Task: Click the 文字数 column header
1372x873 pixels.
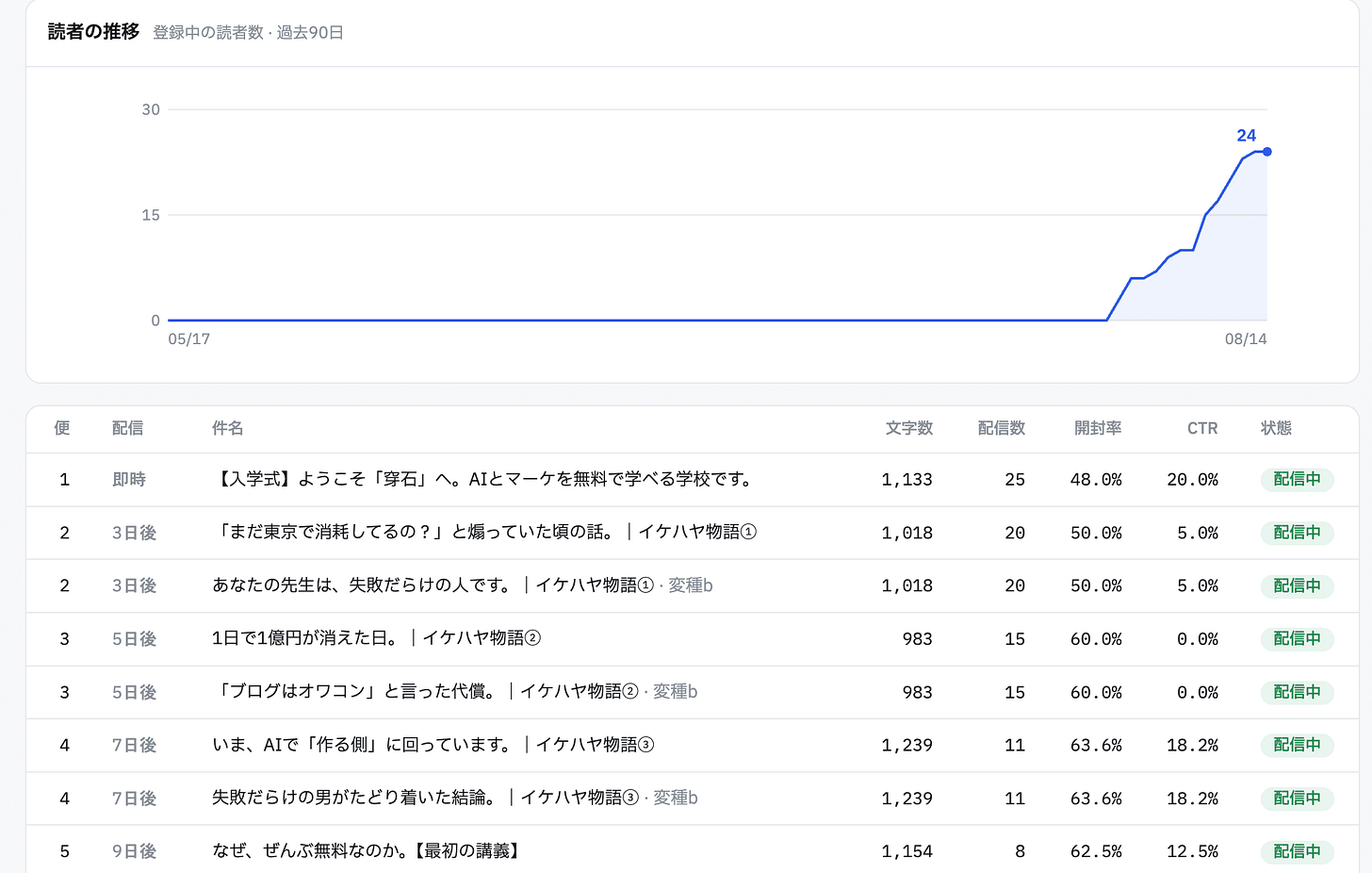Action: pyautogui.click(x=909, y=428)
